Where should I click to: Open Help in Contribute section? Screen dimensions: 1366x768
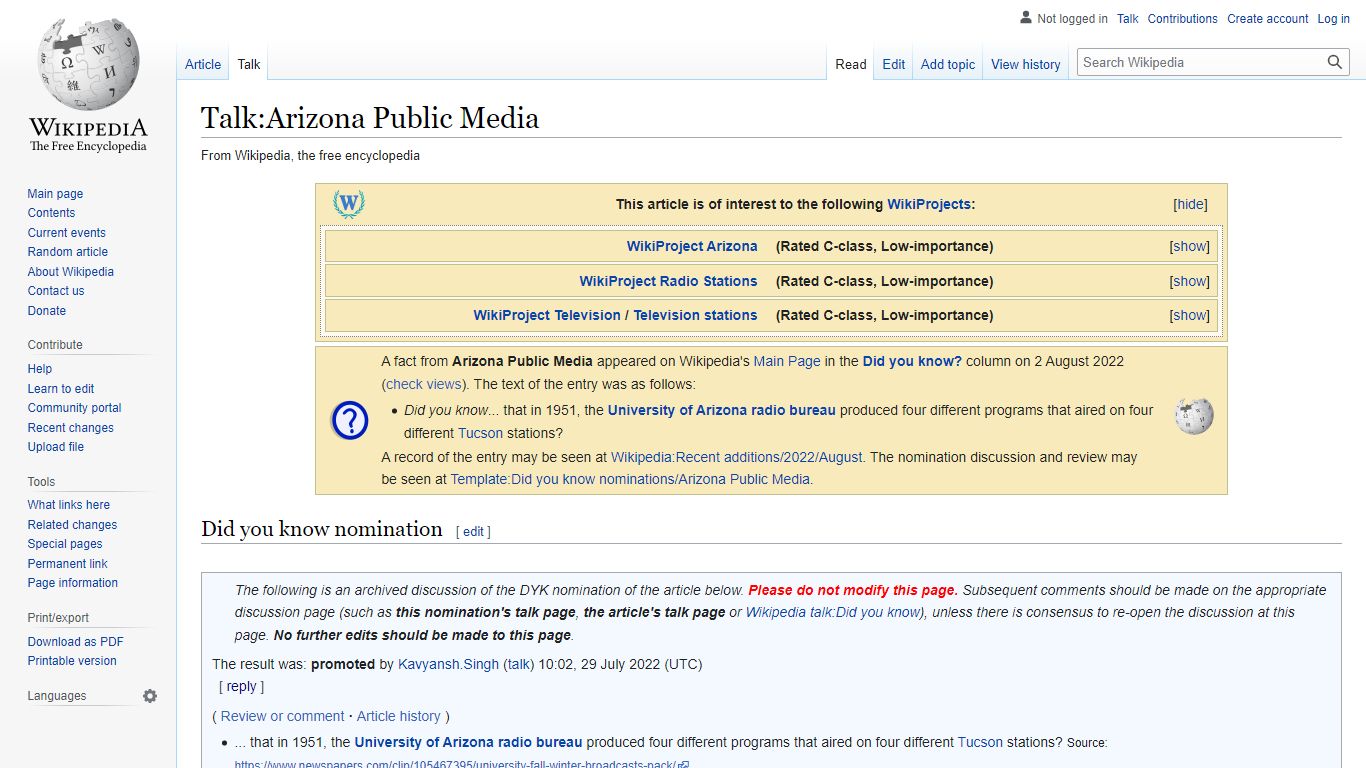(x=40, y=369)
